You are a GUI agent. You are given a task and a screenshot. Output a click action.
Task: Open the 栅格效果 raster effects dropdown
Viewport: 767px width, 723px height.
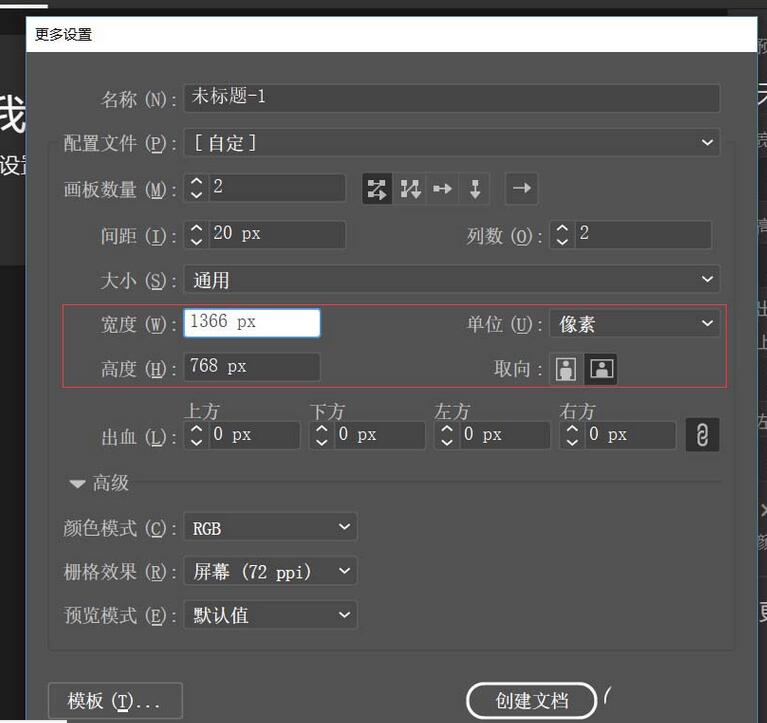pos(270,571)
